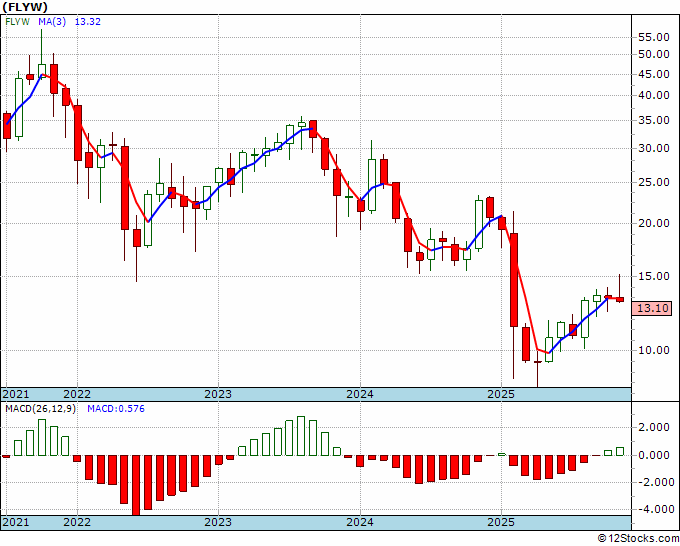Click 2025 on the MACD timeline

pyautogui.click(x=501, y=522)
